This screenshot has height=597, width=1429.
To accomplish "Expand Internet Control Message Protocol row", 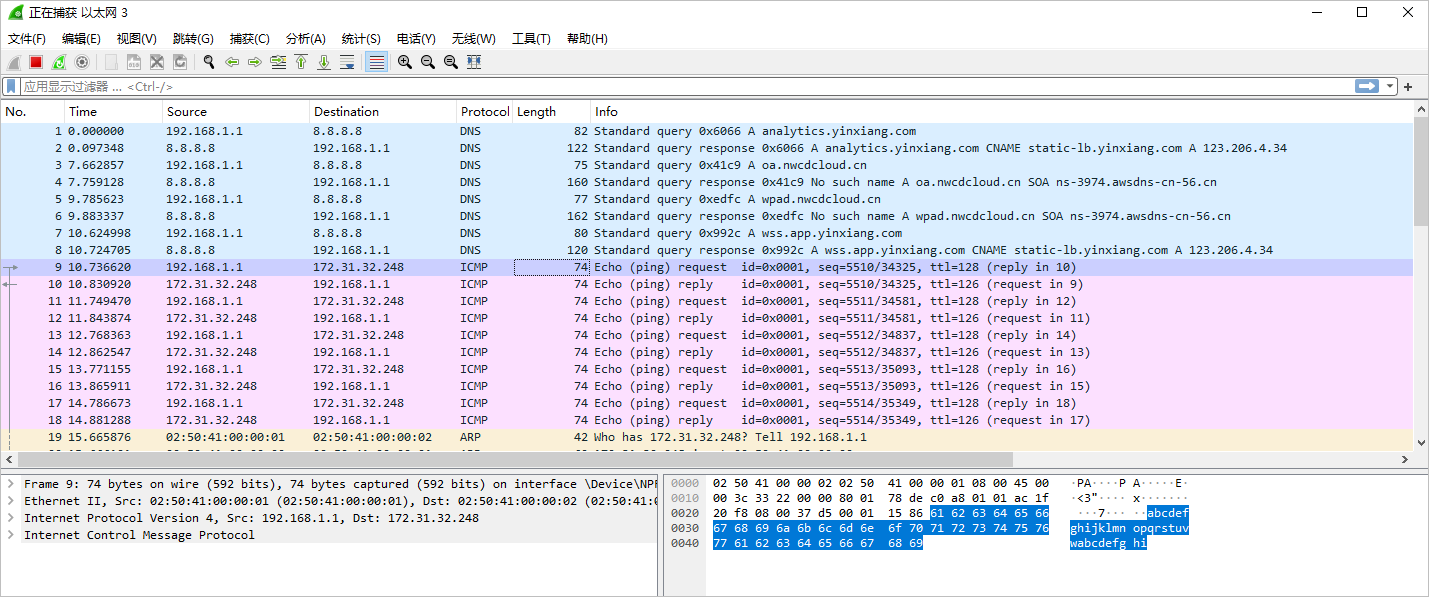I will tap(10, 535).
